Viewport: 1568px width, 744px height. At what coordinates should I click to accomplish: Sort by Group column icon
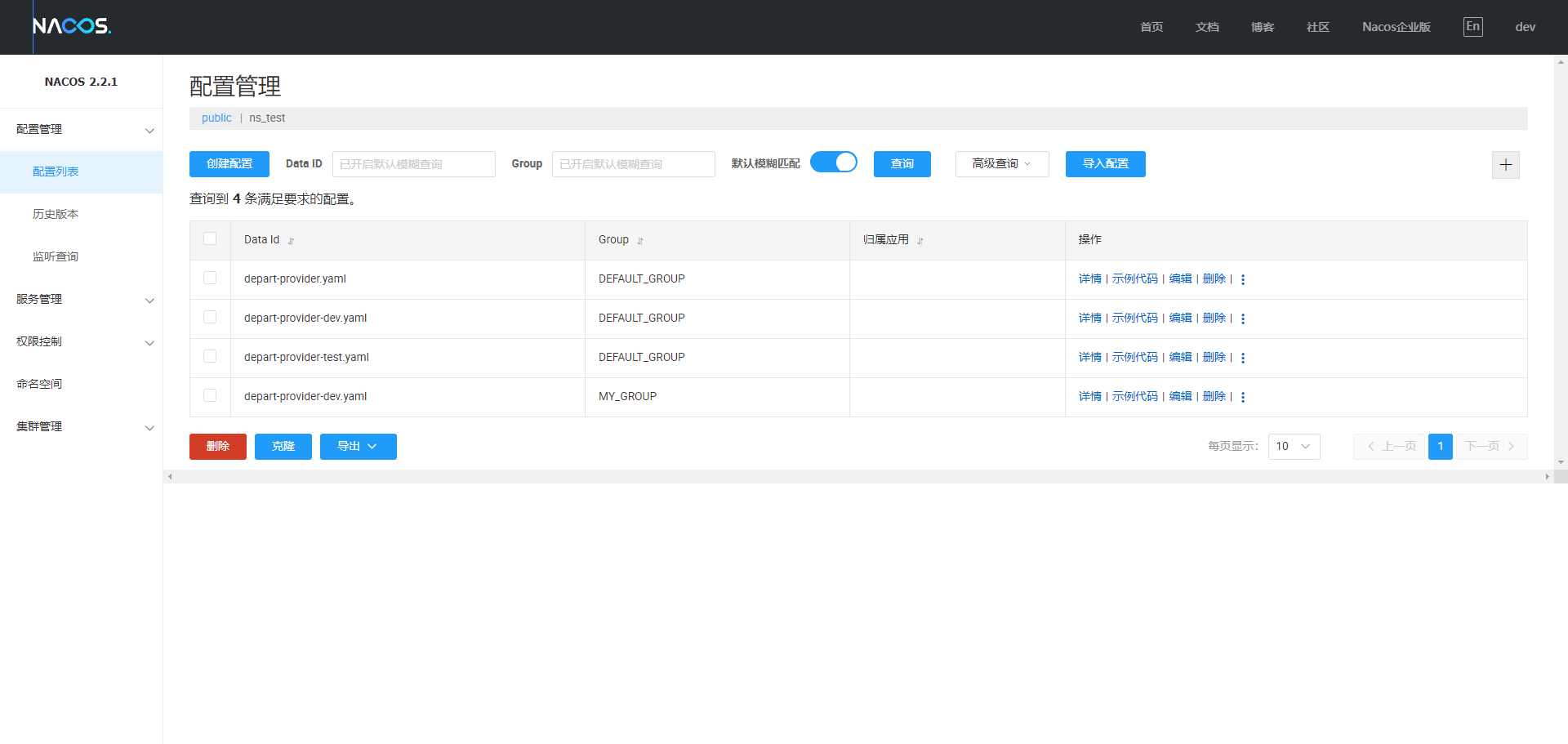pos(640,240)
